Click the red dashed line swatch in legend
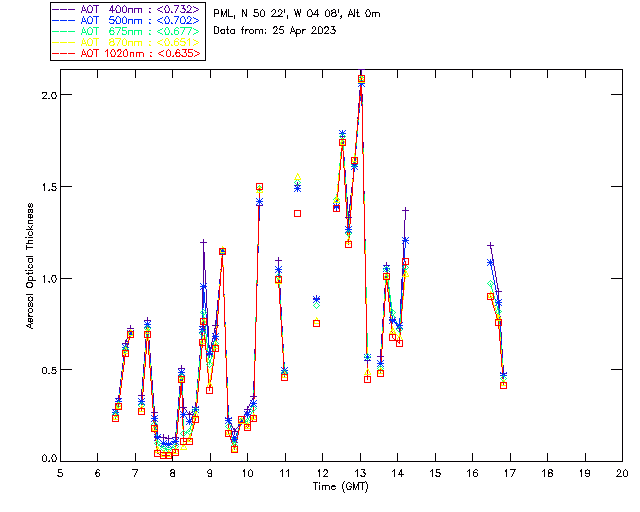The width and height of the screenshot is (640, 512). [64, 53]
